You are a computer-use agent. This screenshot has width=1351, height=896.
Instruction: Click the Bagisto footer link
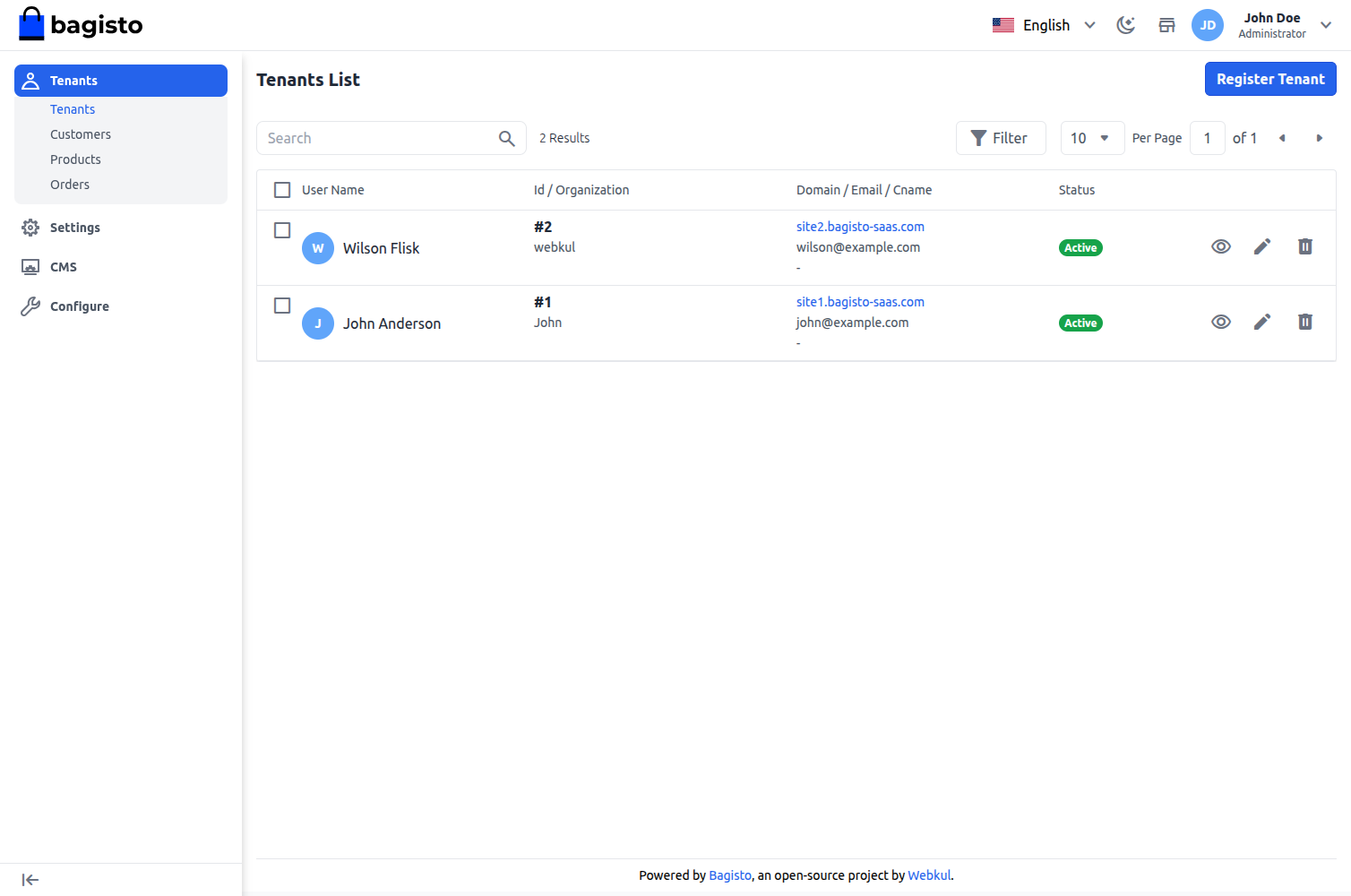[730, 875]
